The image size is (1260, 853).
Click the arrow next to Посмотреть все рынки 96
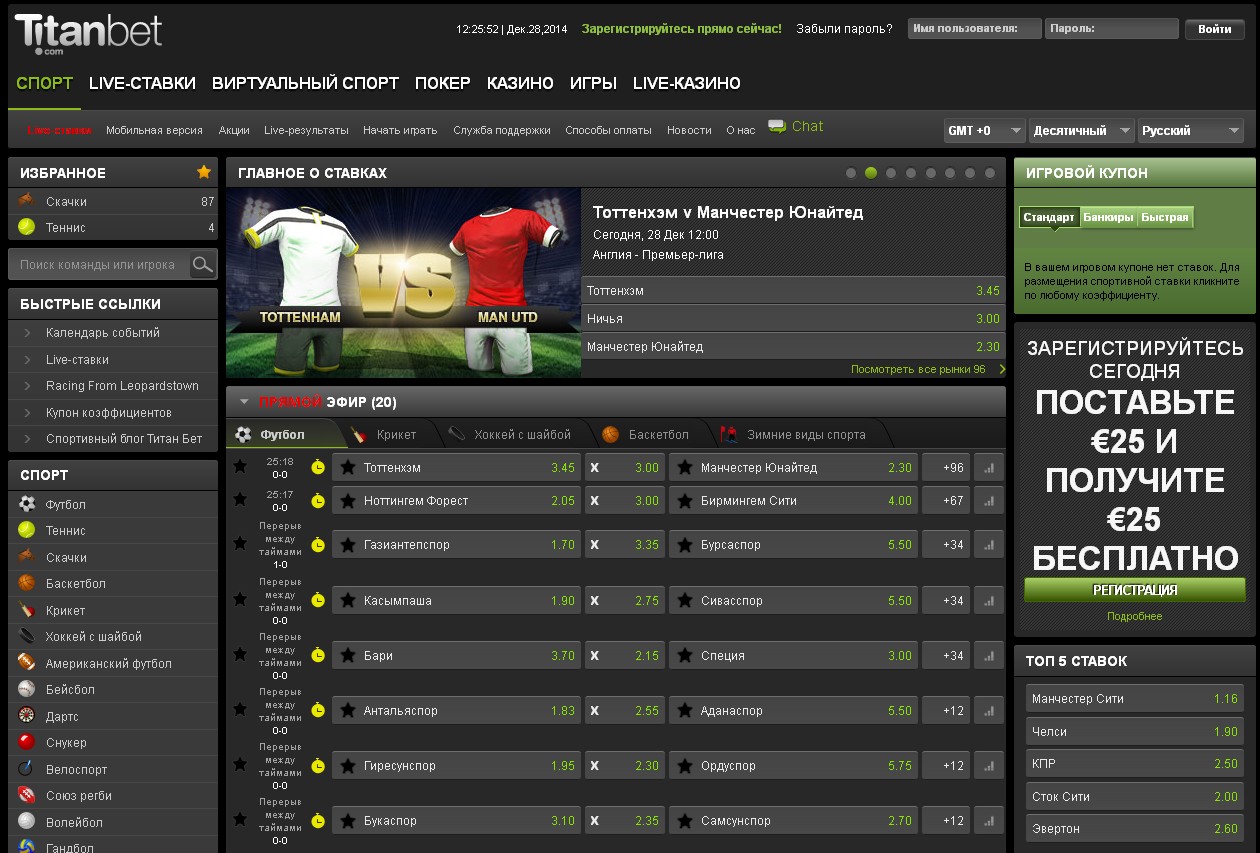click(1001, 369)
